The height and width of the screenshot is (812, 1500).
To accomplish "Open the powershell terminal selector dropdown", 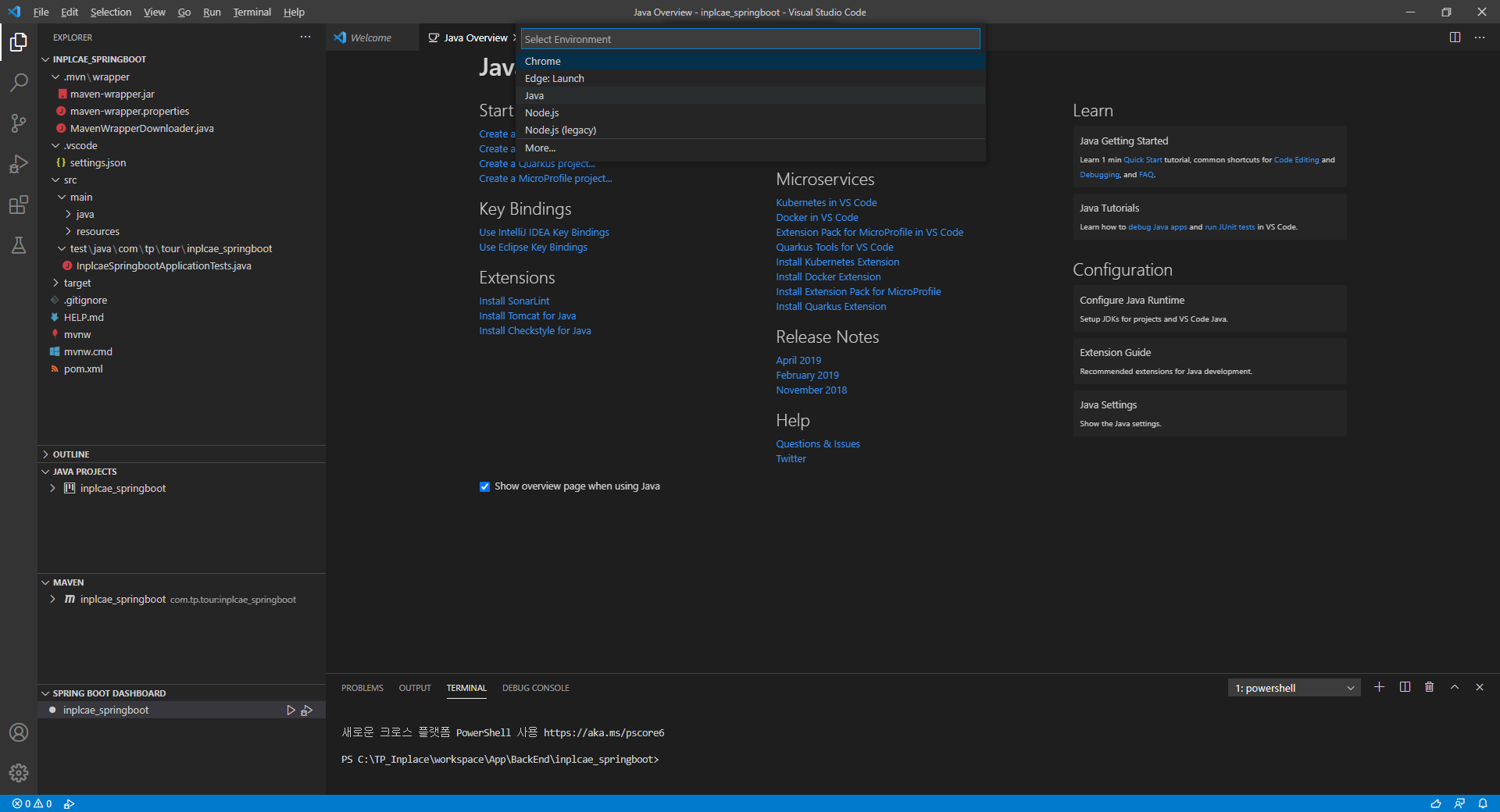I will coord(1294,688).
